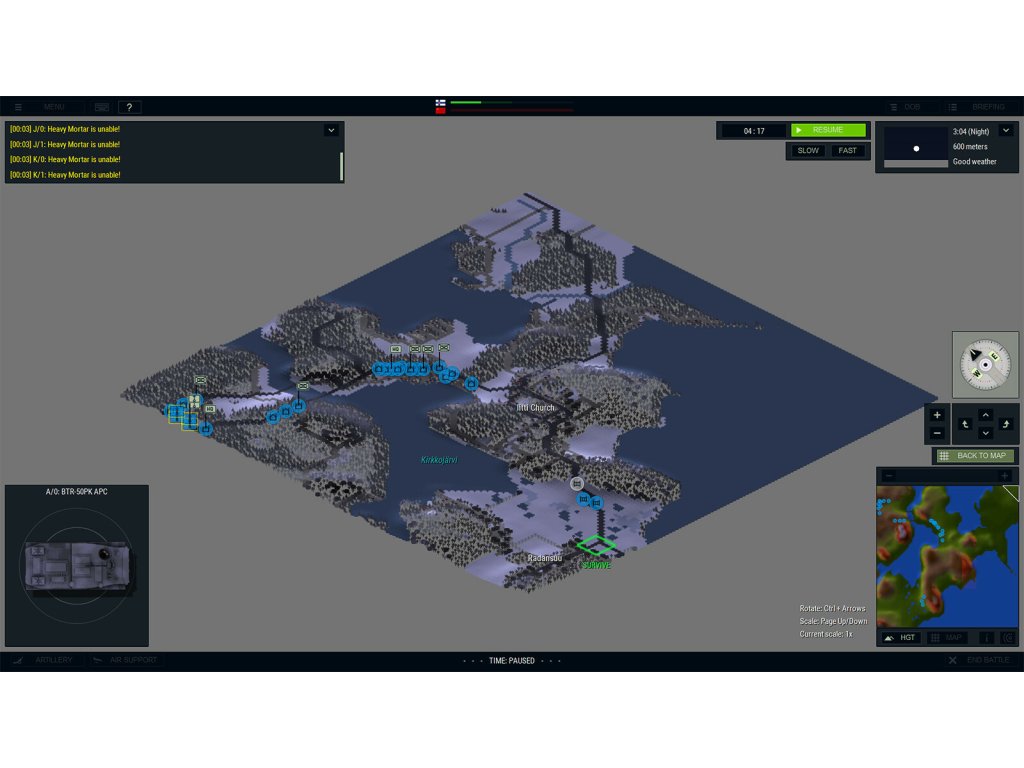Click the keyboard shortcuts icon in top bar
This screenshot has height=768, width=1024.
102,107
